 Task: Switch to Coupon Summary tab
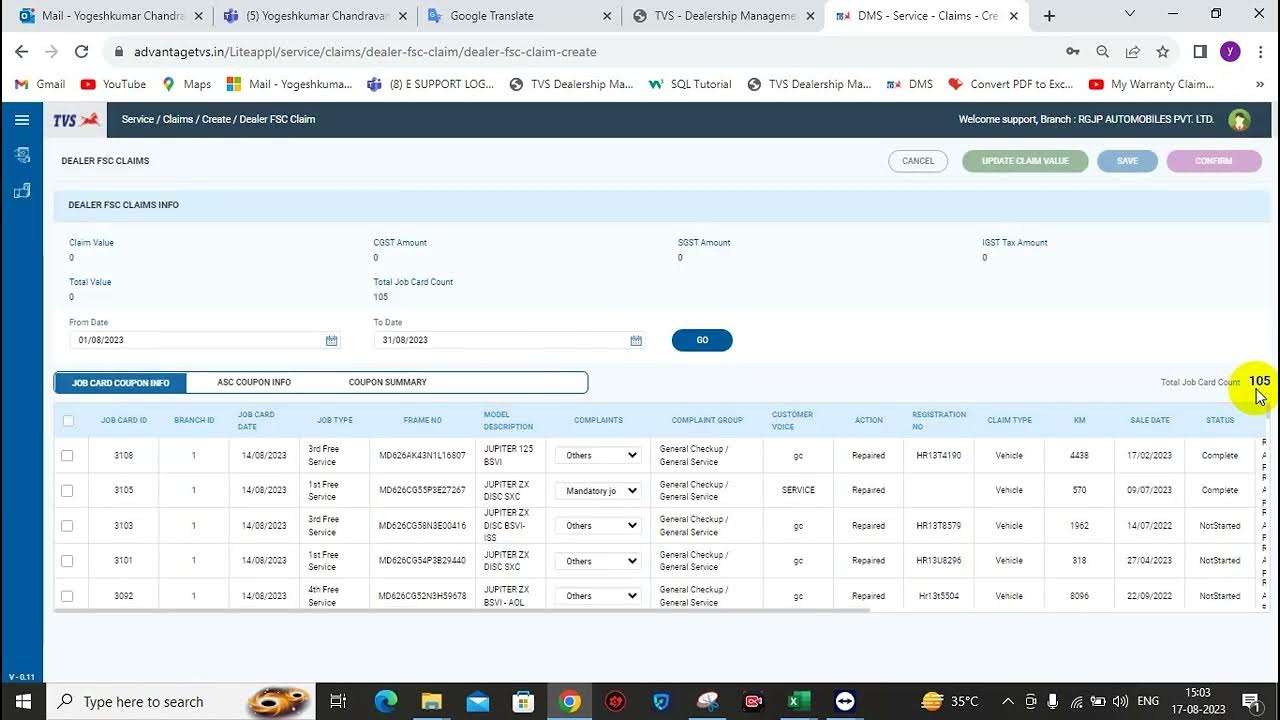387,383
